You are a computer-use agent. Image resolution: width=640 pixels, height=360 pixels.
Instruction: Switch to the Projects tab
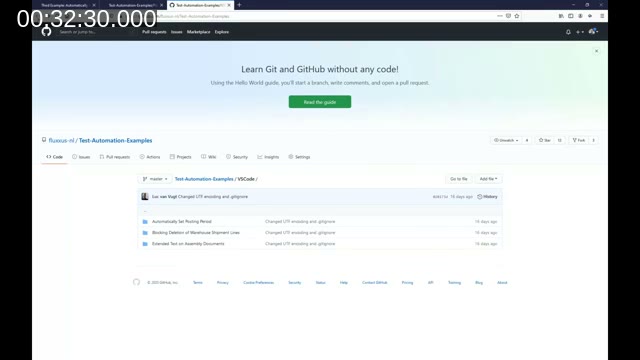[180, 157]
